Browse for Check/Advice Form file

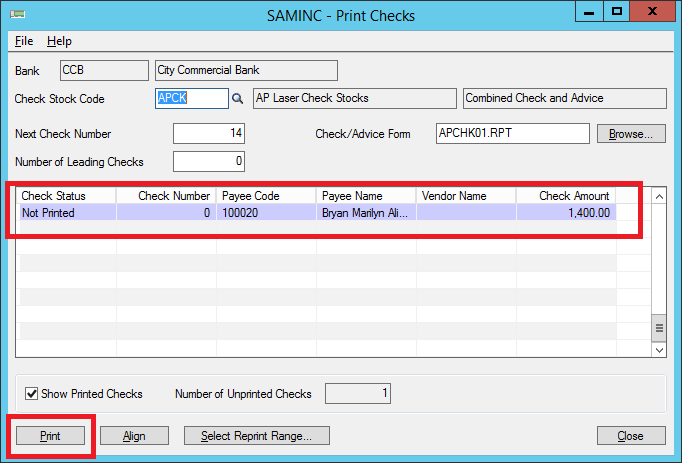(x=631, y=134)
